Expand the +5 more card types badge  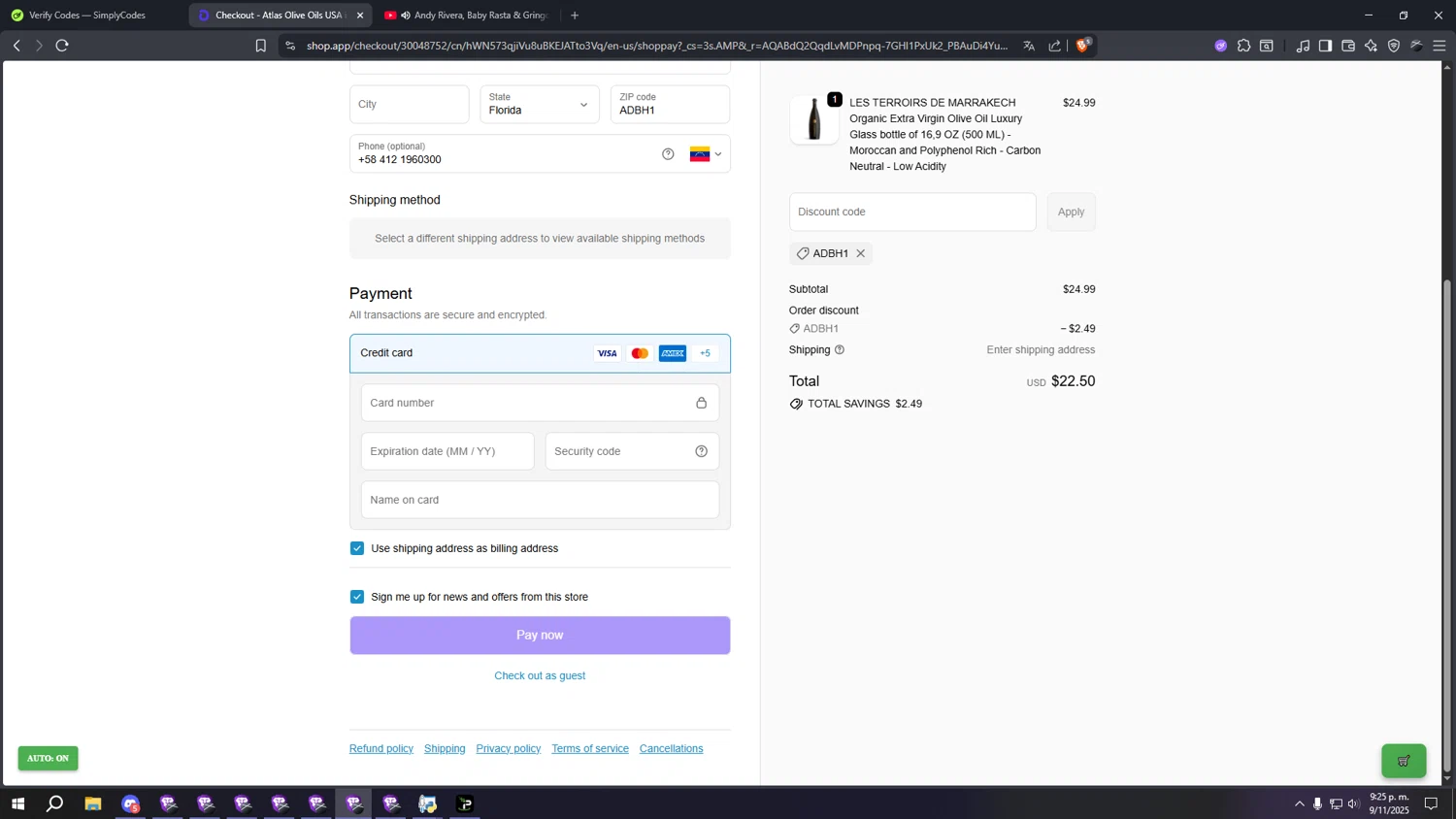pos(706,353)
